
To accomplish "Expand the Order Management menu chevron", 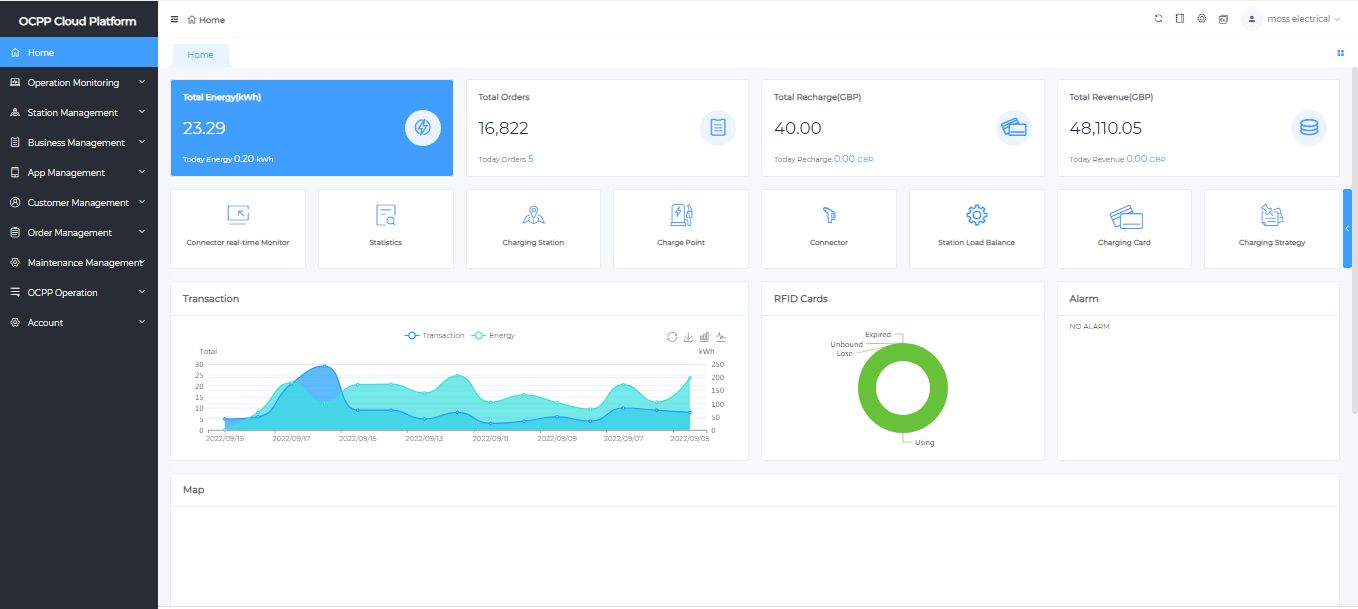I will tap(142, 232).
